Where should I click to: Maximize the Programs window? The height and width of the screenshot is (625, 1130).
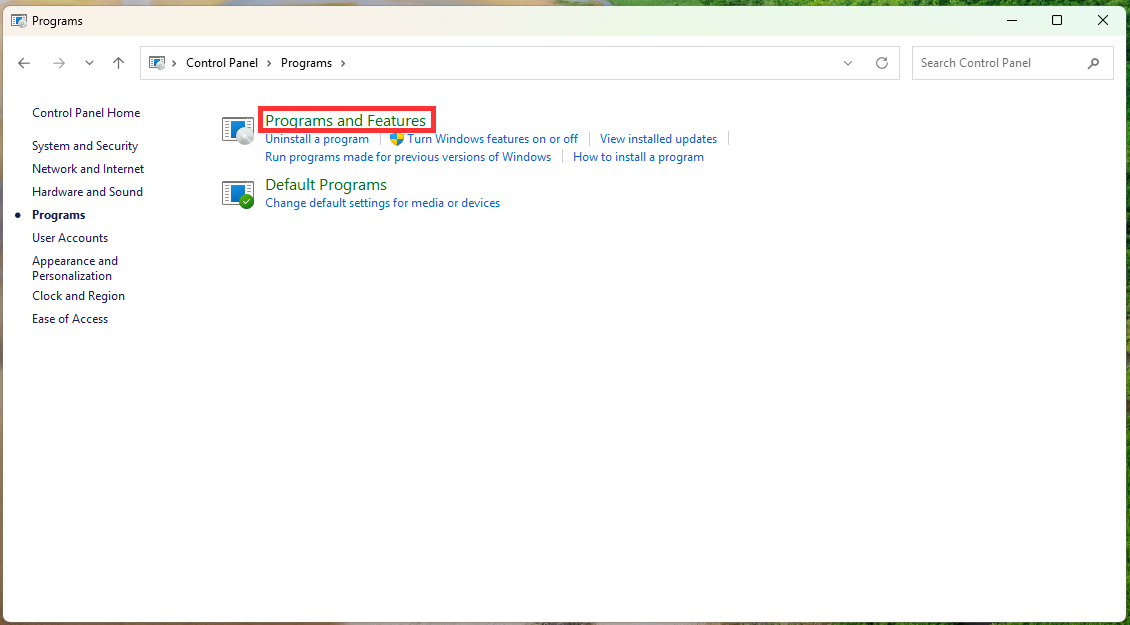(1056, 20)
